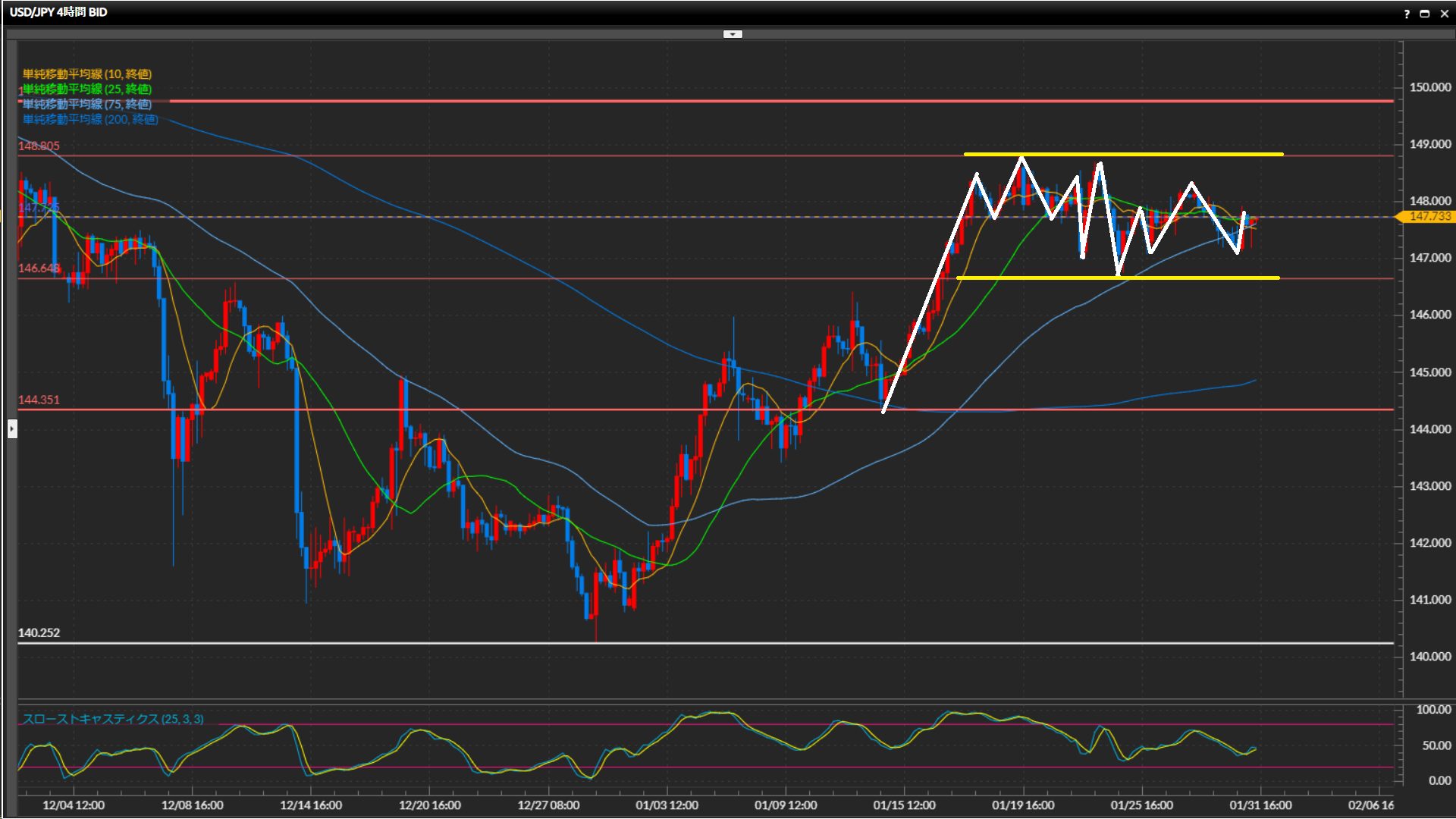The height and width of the screenshot is (819, 1456).
Task: Click the slow stochastics indicator label
Action: tap(113, 719)
